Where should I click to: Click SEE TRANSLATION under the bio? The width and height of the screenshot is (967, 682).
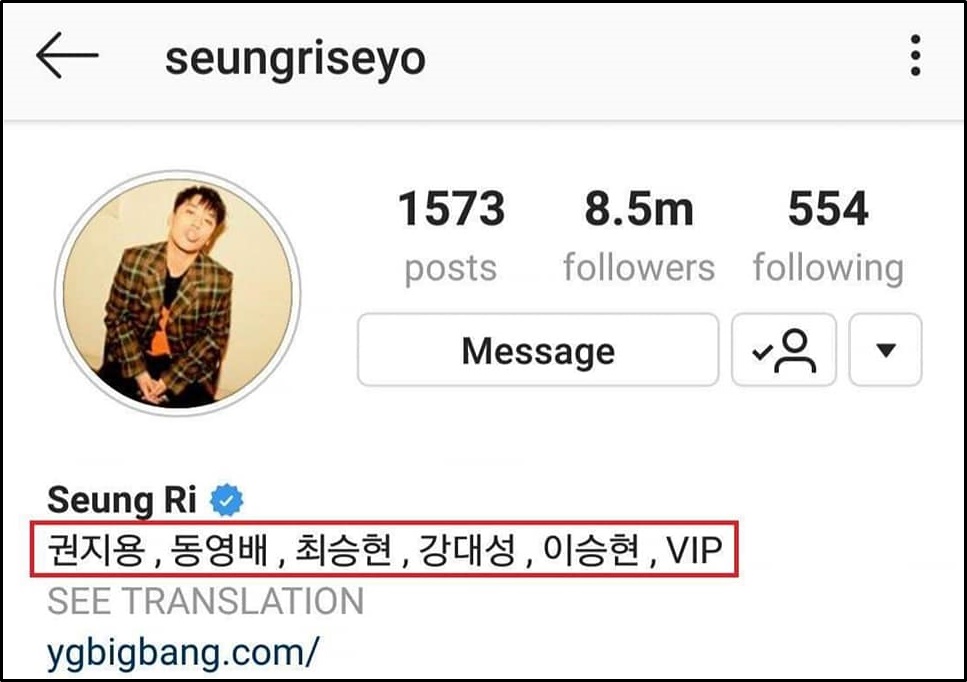205,601
